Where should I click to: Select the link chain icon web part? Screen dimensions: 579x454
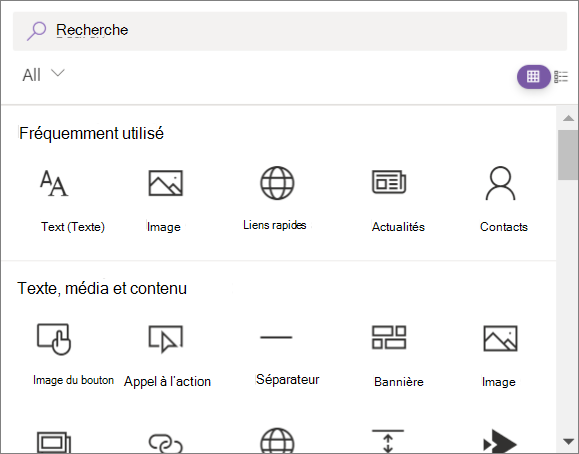point(165,443)
